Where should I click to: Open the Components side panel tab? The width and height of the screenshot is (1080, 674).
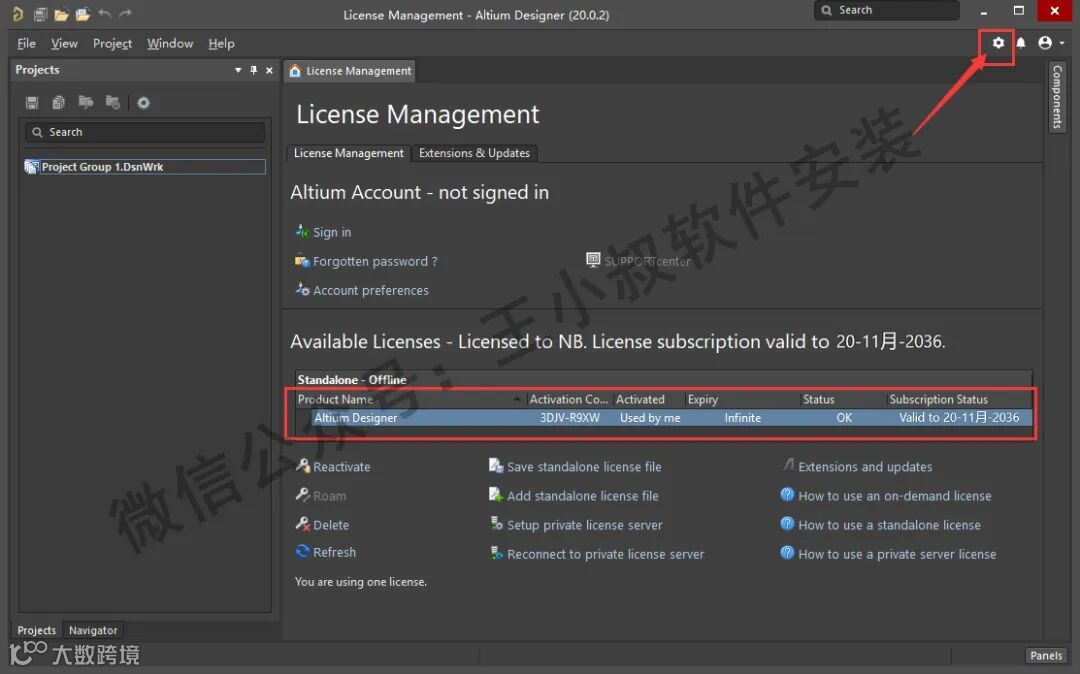coord(1057,96)
